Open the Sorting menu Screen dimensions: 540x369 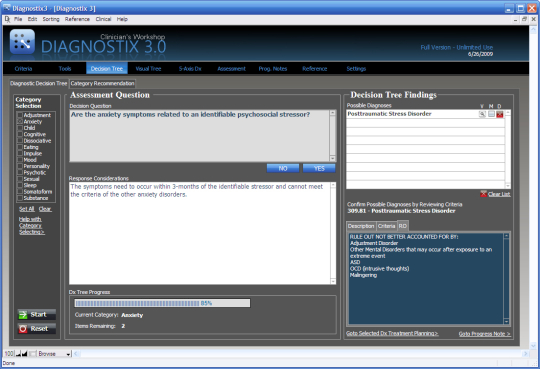(51, 19)
